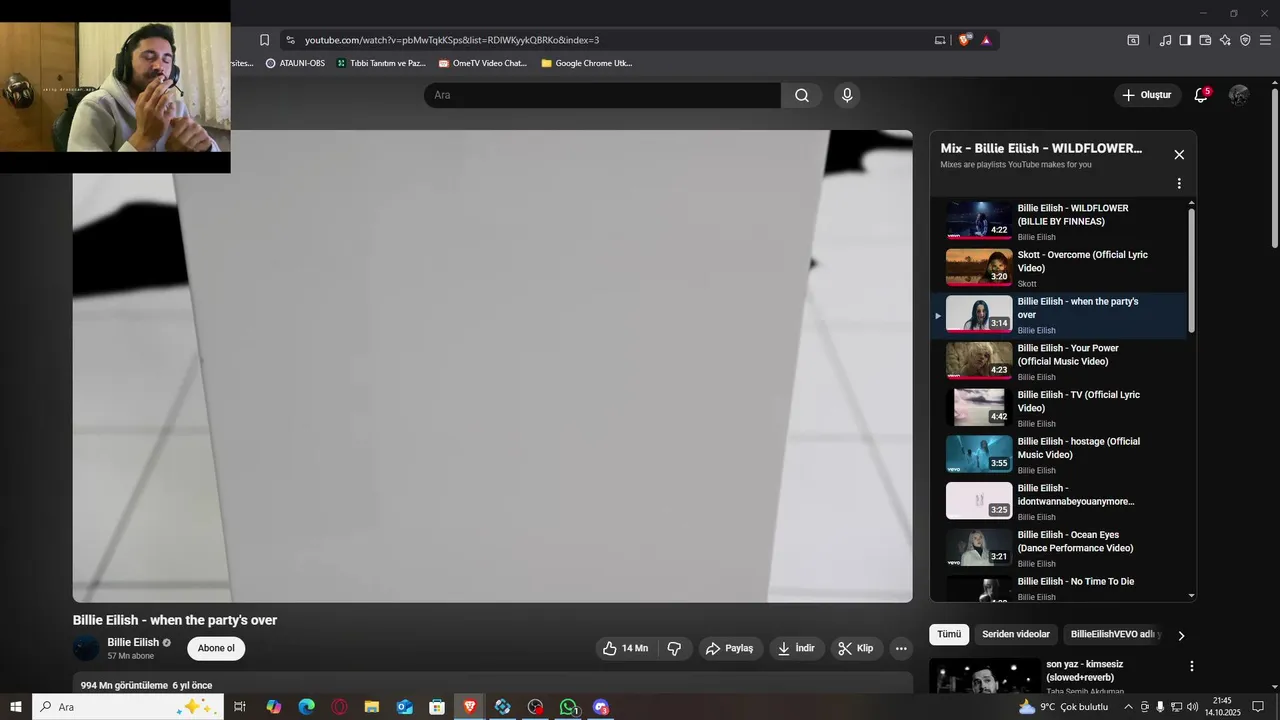1280x720 pixels.
Task: Click browser address bar URL
Action: 452,40
